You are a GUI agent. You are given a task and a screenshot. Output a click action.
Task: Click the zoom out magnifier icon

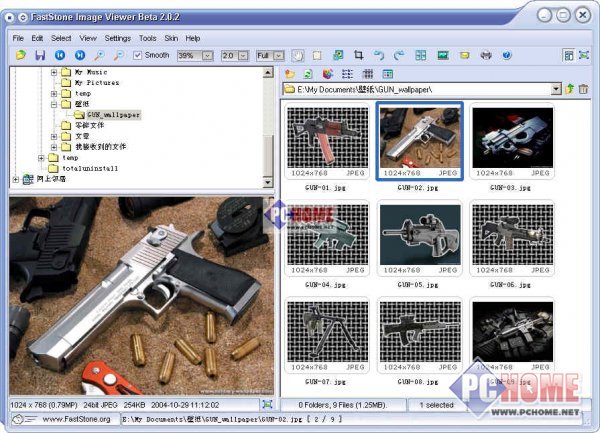coord(119,55)
